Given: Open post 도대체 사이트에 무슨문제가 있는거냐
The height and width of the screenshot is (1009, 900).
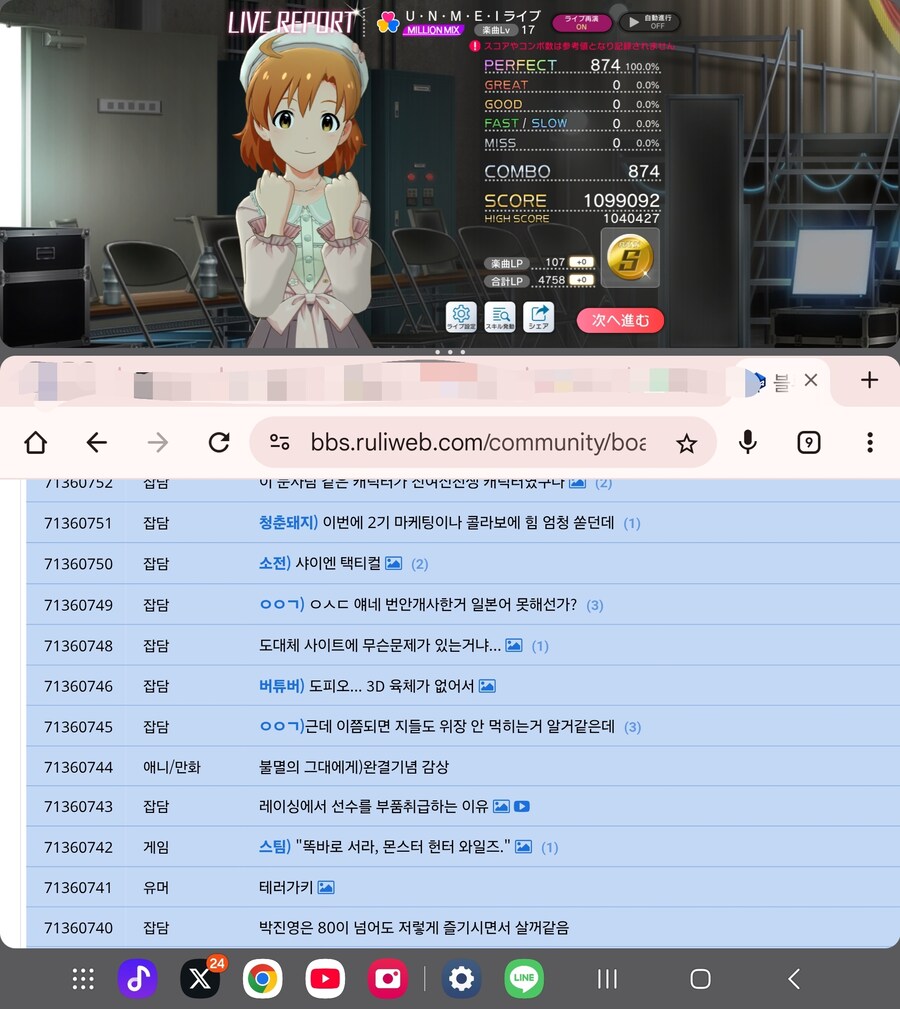Looking at the screenshot, I should pos(380,645).
